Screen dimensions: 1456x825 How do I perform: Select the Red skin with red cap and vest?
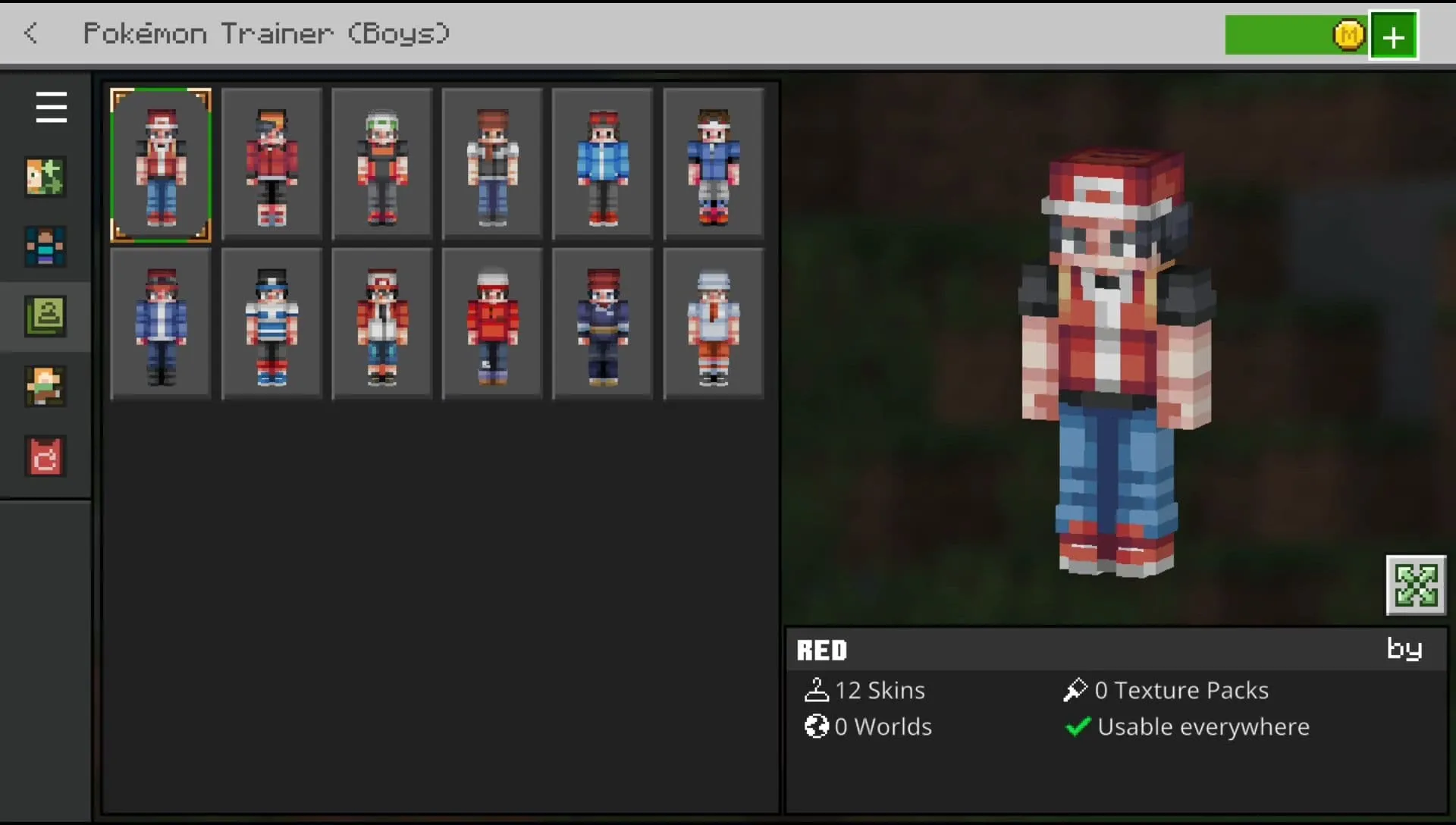coord(161,165)
